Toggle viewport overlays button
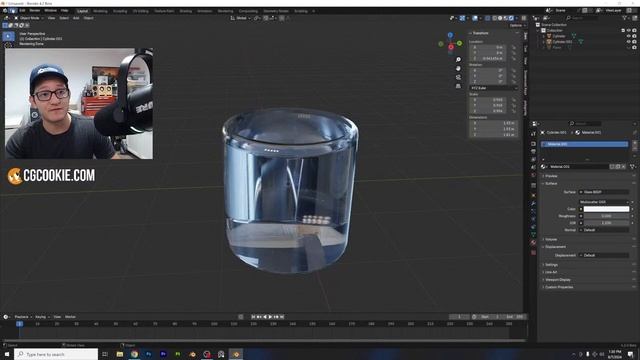 (x=475, y=18)
